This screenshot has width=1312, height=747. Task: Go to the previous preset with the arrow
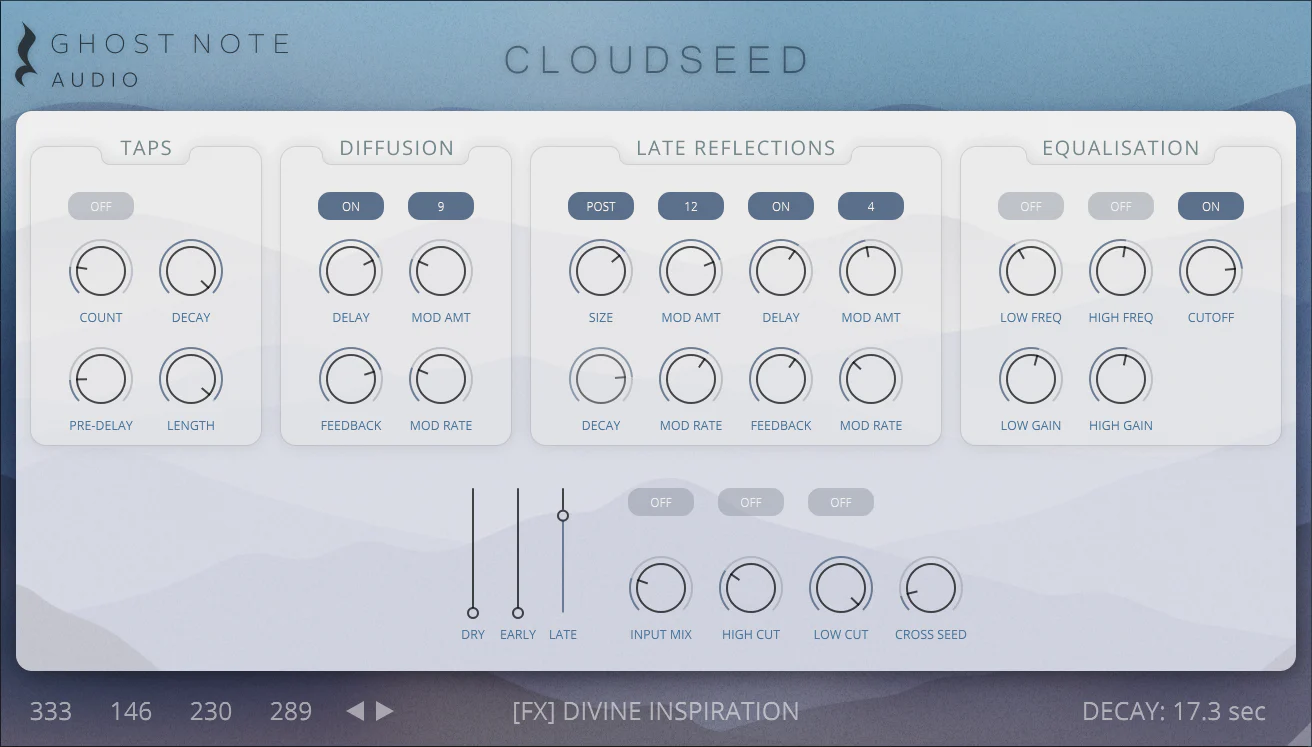(x=355, y=711)
